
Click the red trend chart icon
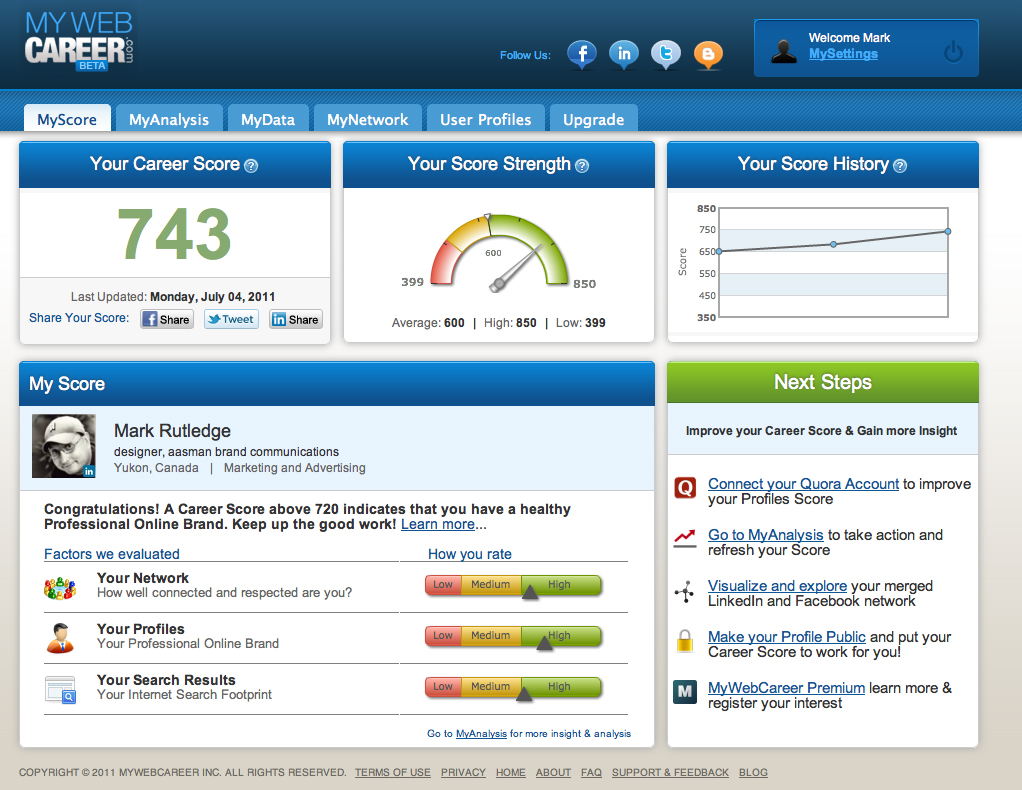[684, 538]
